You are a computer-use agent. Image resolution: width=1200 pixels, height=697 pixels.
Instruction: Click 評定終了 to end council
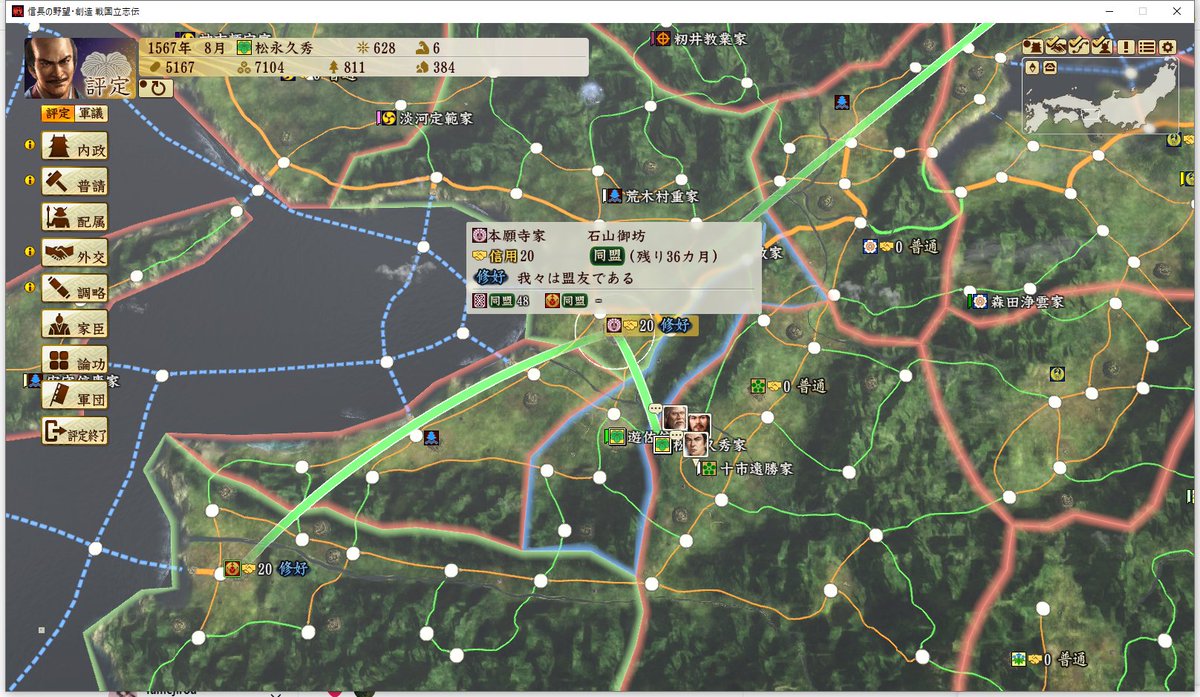(75, 433)
